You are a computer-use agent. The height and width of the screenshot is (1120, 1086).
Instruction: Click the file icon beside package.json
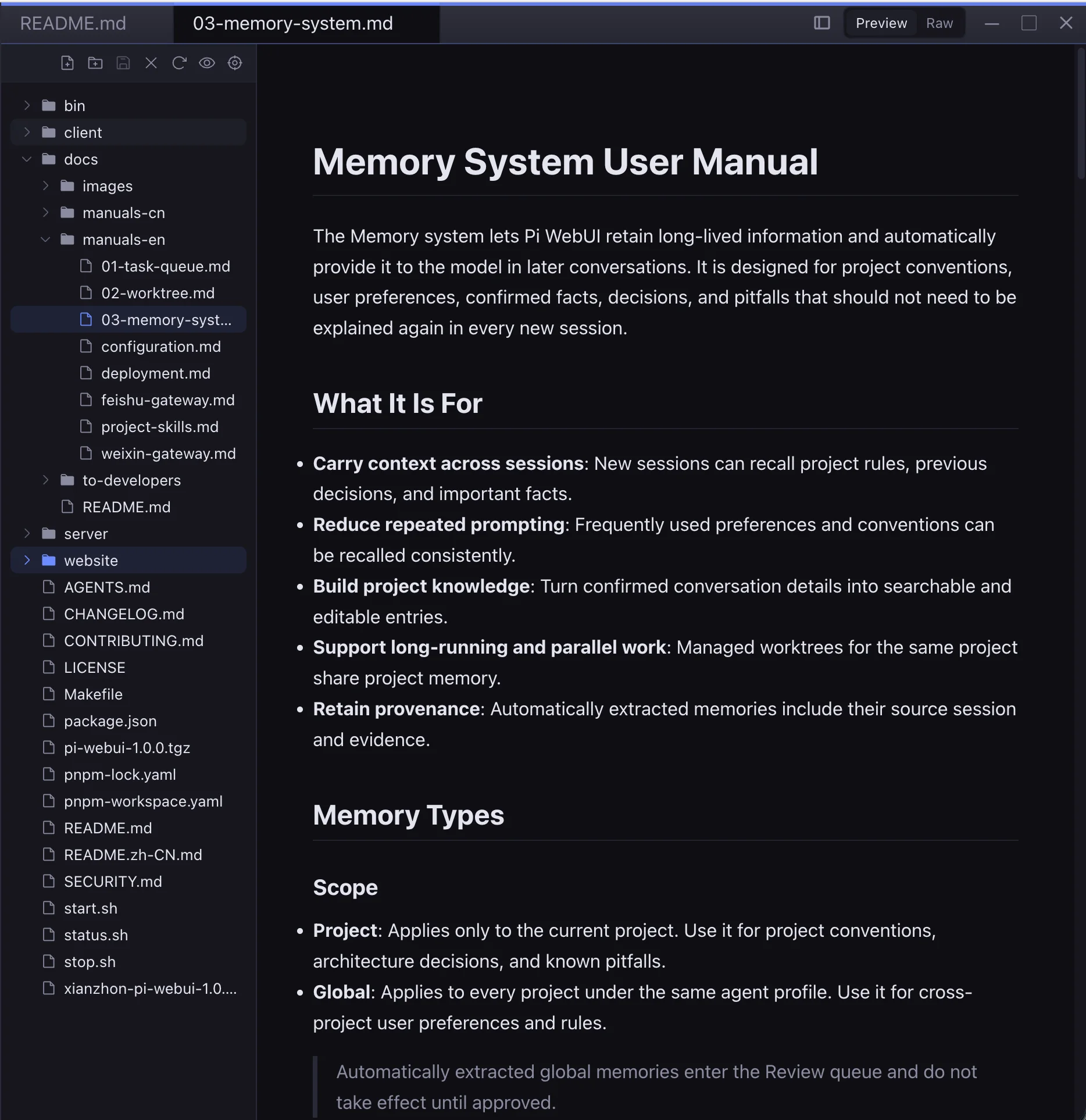[x=49, y=720]
